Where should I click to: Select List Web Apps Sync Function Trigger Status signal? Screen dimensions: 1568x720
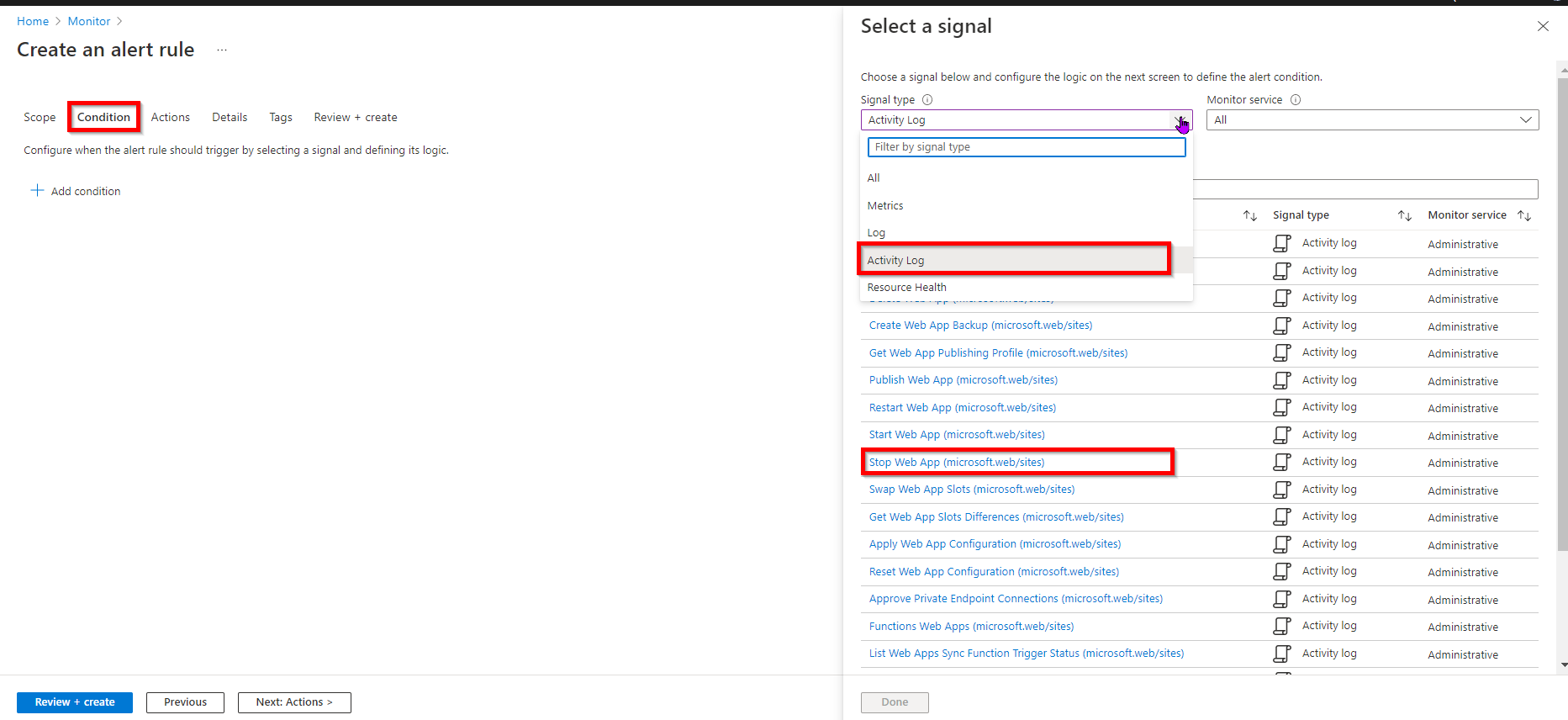point(1027,654)
